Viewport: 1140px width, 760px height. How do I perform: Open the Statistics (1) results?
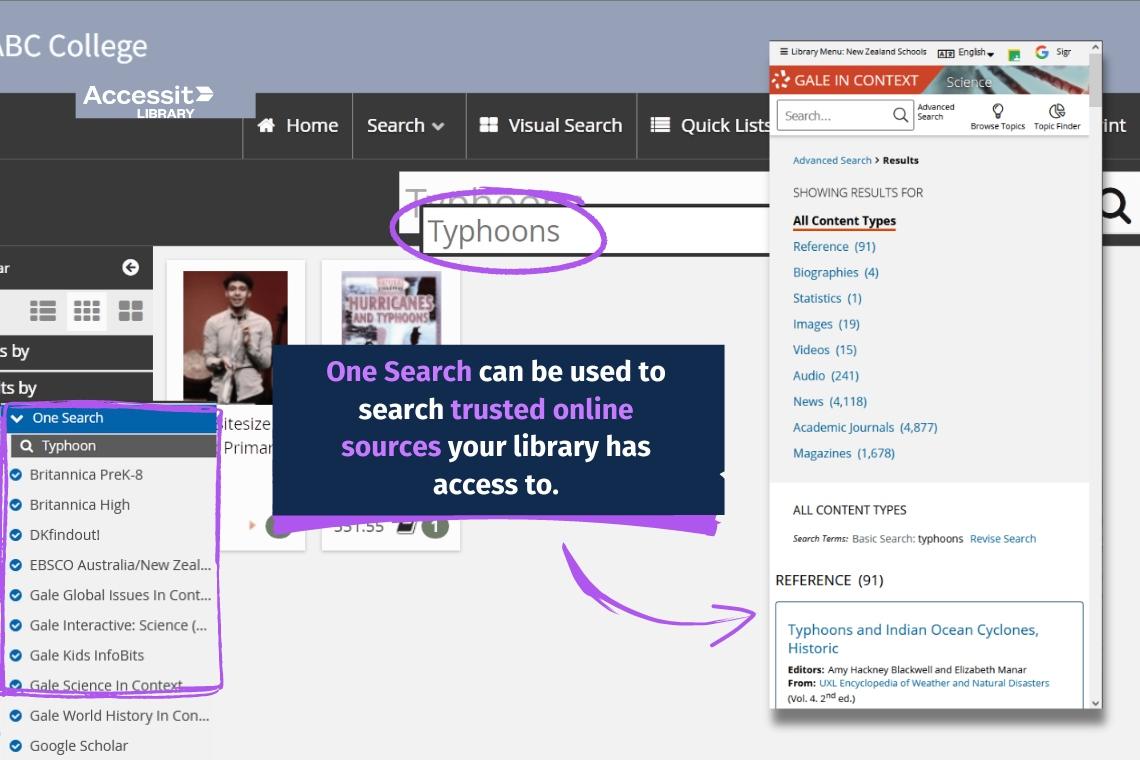(827, 298)
